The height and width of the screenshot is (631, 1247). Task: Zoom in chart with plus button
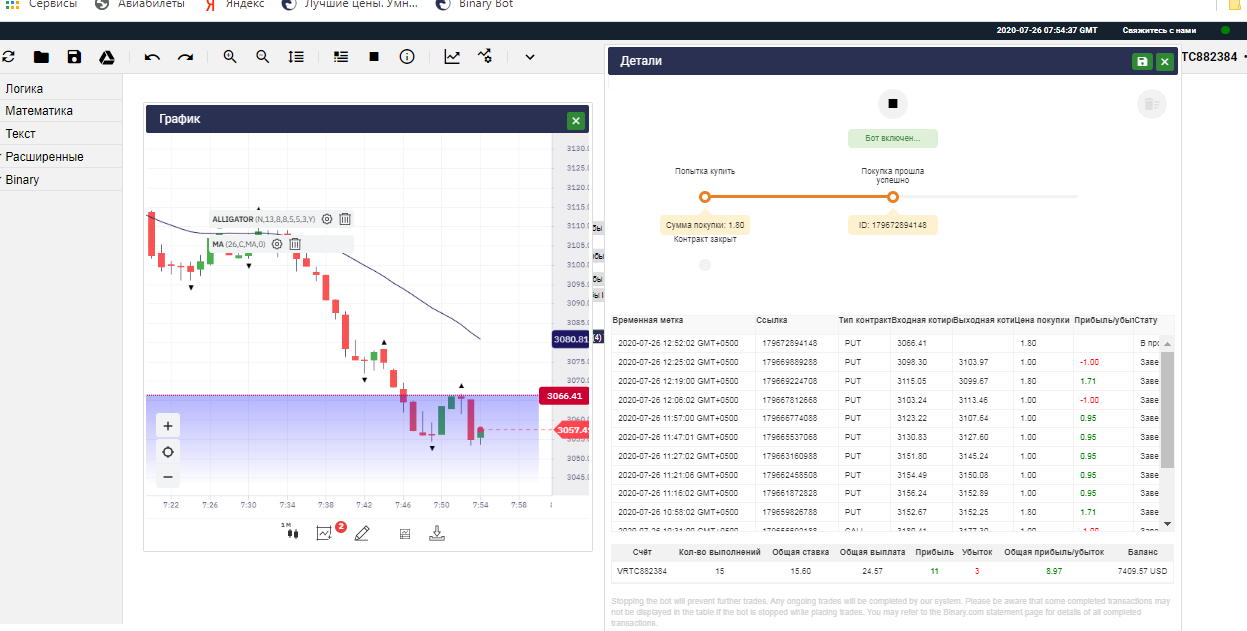[168, 425]
